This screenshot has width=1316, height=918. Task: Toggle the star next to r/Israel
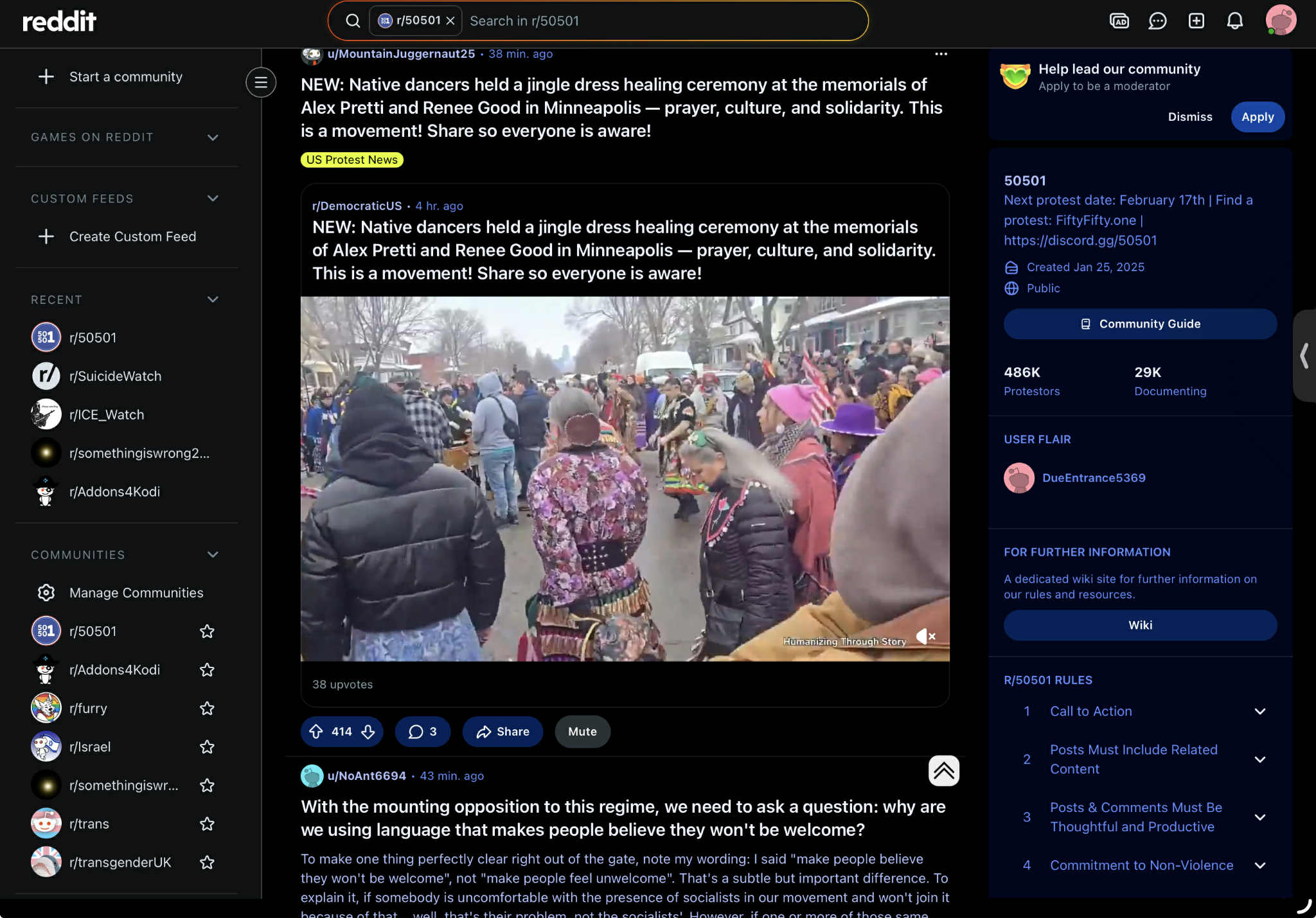(207, 747)
